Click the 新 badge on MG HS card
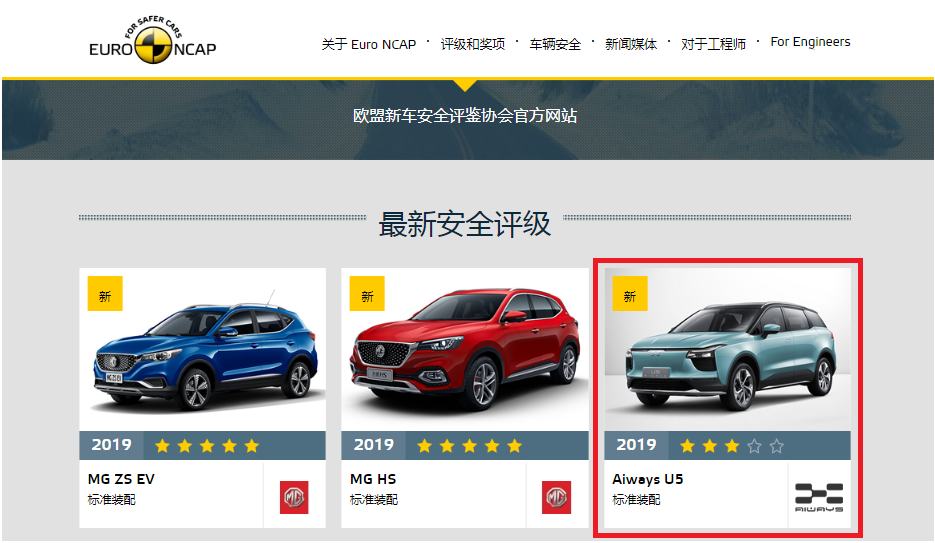Viewport: 935px width, 543px height. [x=367, y=293]
